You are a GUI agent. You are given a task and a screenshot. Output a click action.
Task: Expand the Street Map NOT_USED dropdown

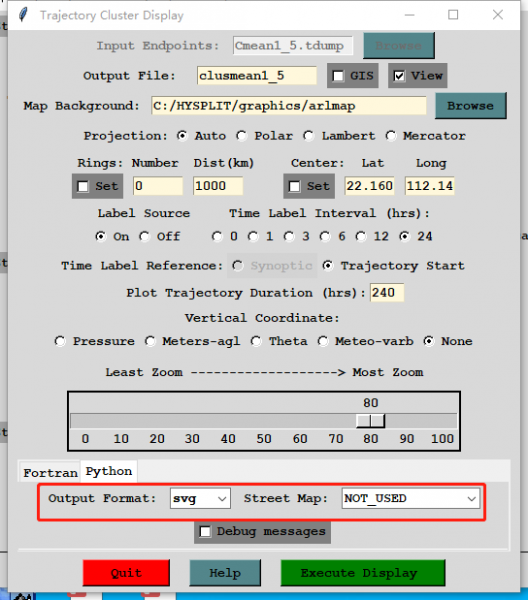(x=411, y=498)
